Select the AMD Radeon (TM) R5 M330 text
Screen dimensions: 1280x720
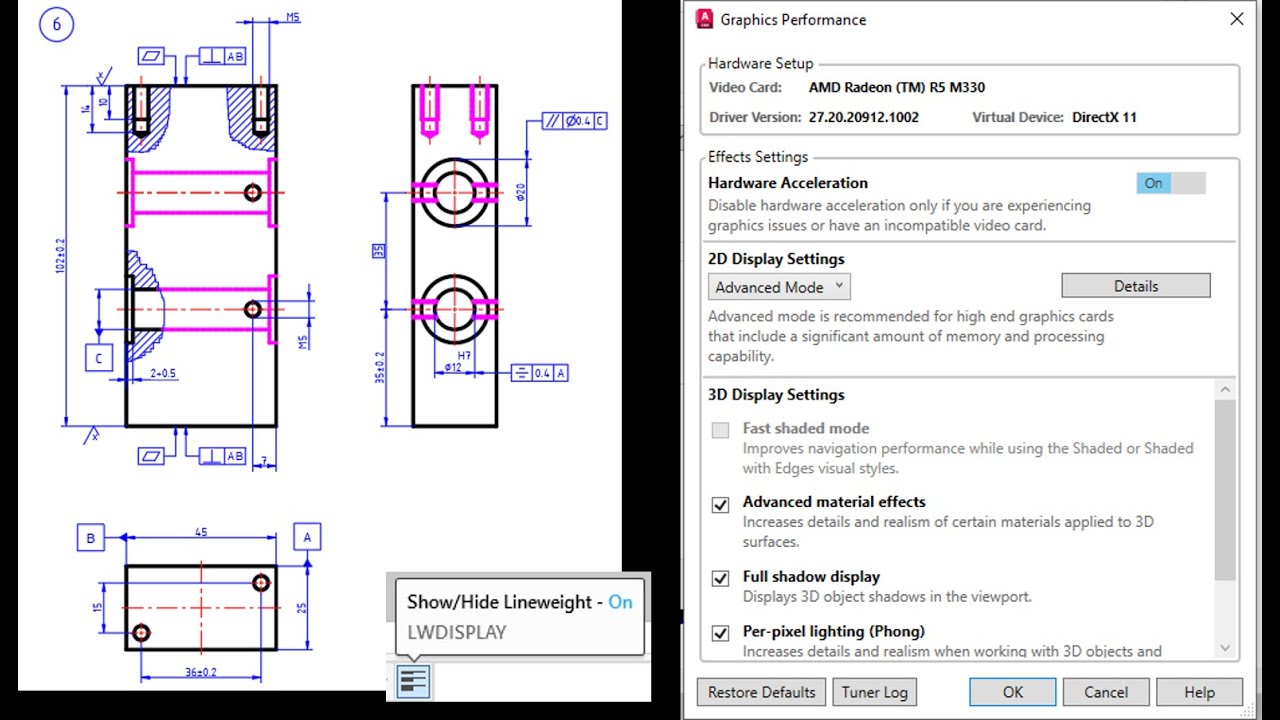point(897,87)
